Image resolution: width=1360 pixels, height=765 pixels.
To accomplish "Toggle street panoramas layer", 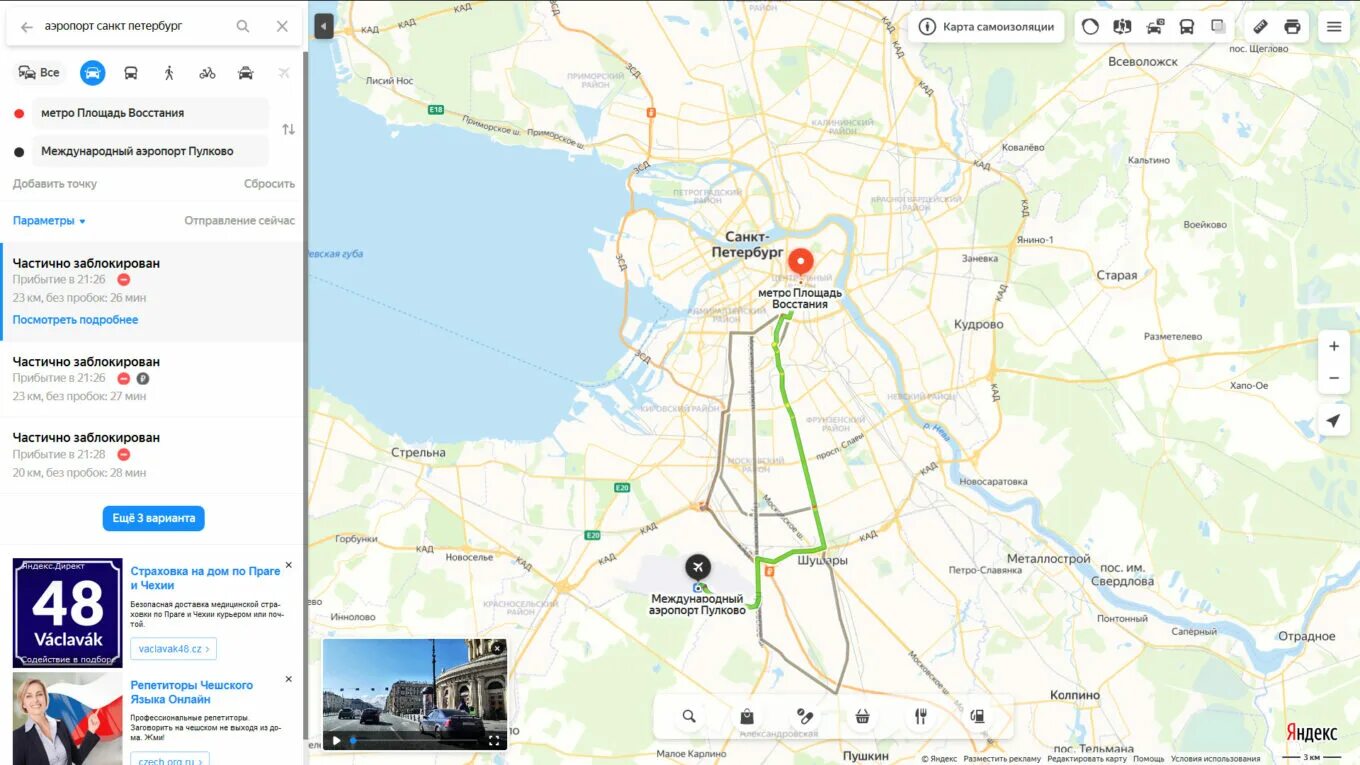I will point(1122,27).
